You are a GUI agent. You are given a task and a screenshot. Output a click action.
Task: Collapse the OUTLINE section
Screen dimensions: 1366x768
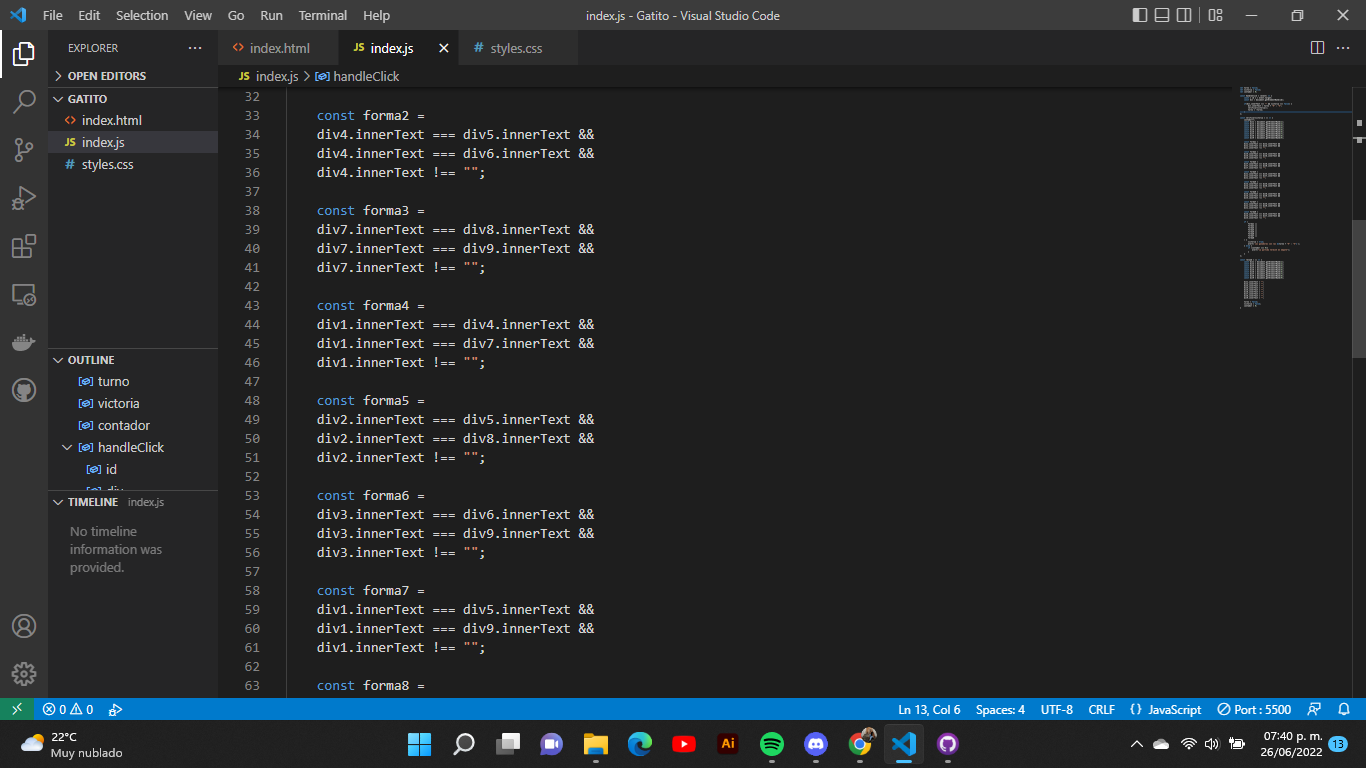pyautogui.click(x=132, y=360)
